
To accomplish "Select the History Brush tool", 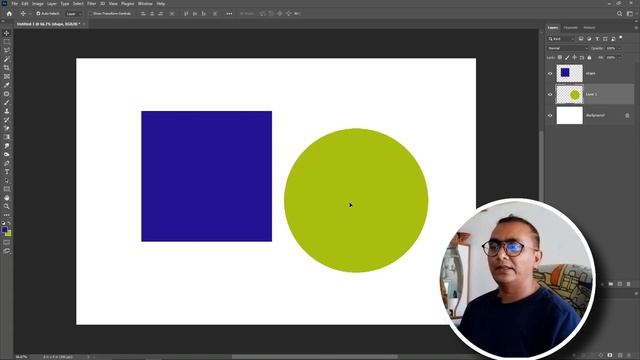I will pos(7,120).
